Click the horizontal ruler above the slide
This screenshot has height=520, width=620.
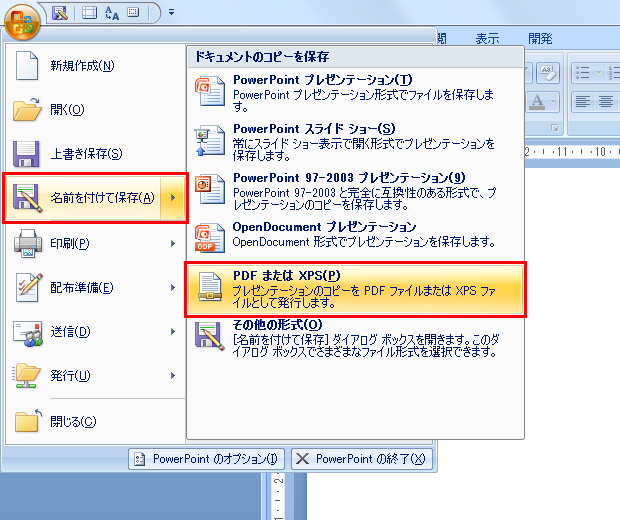click(572, 151)
